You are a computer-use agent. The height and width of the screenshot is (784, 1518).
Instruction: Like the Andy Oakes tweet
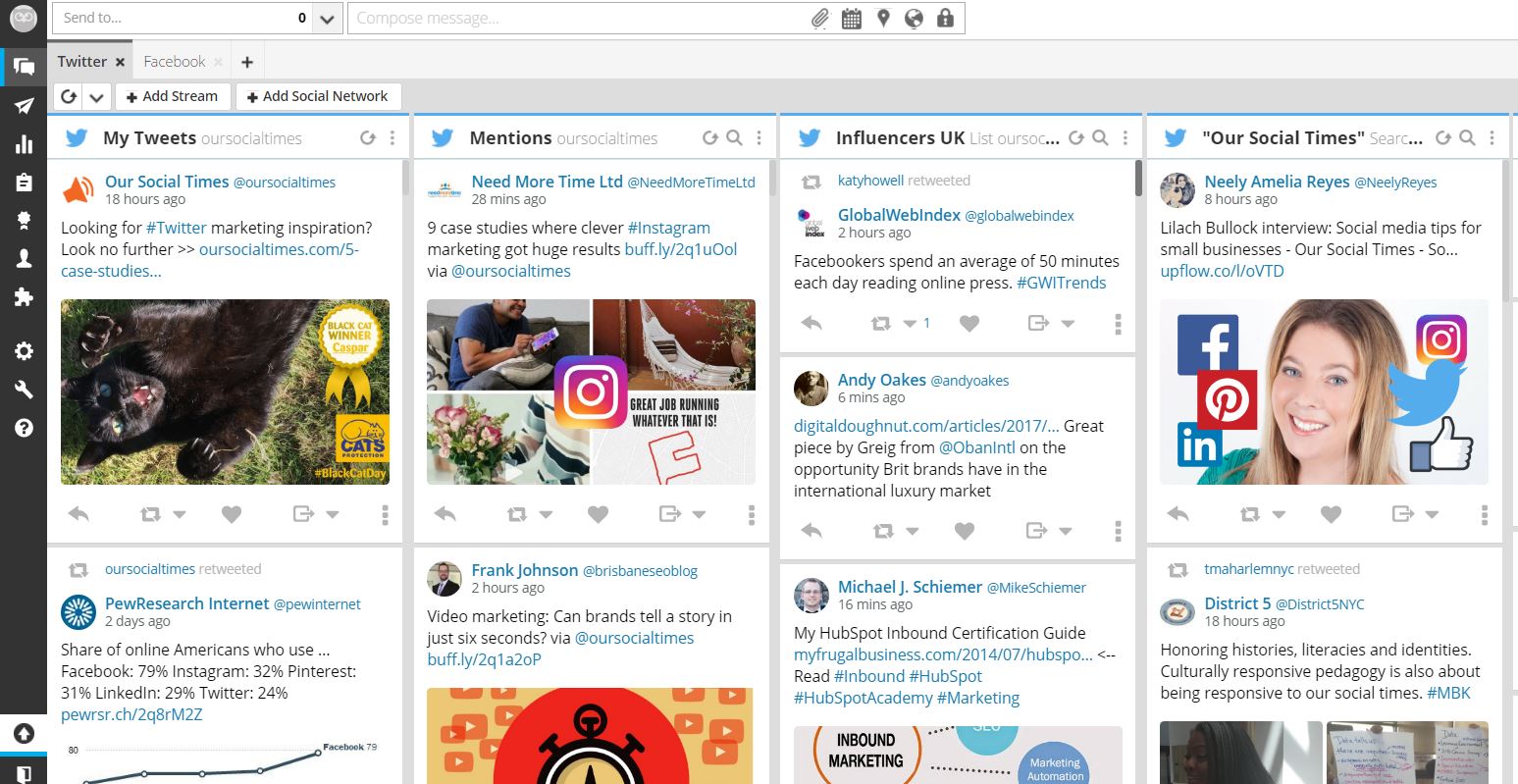(965, 531)
